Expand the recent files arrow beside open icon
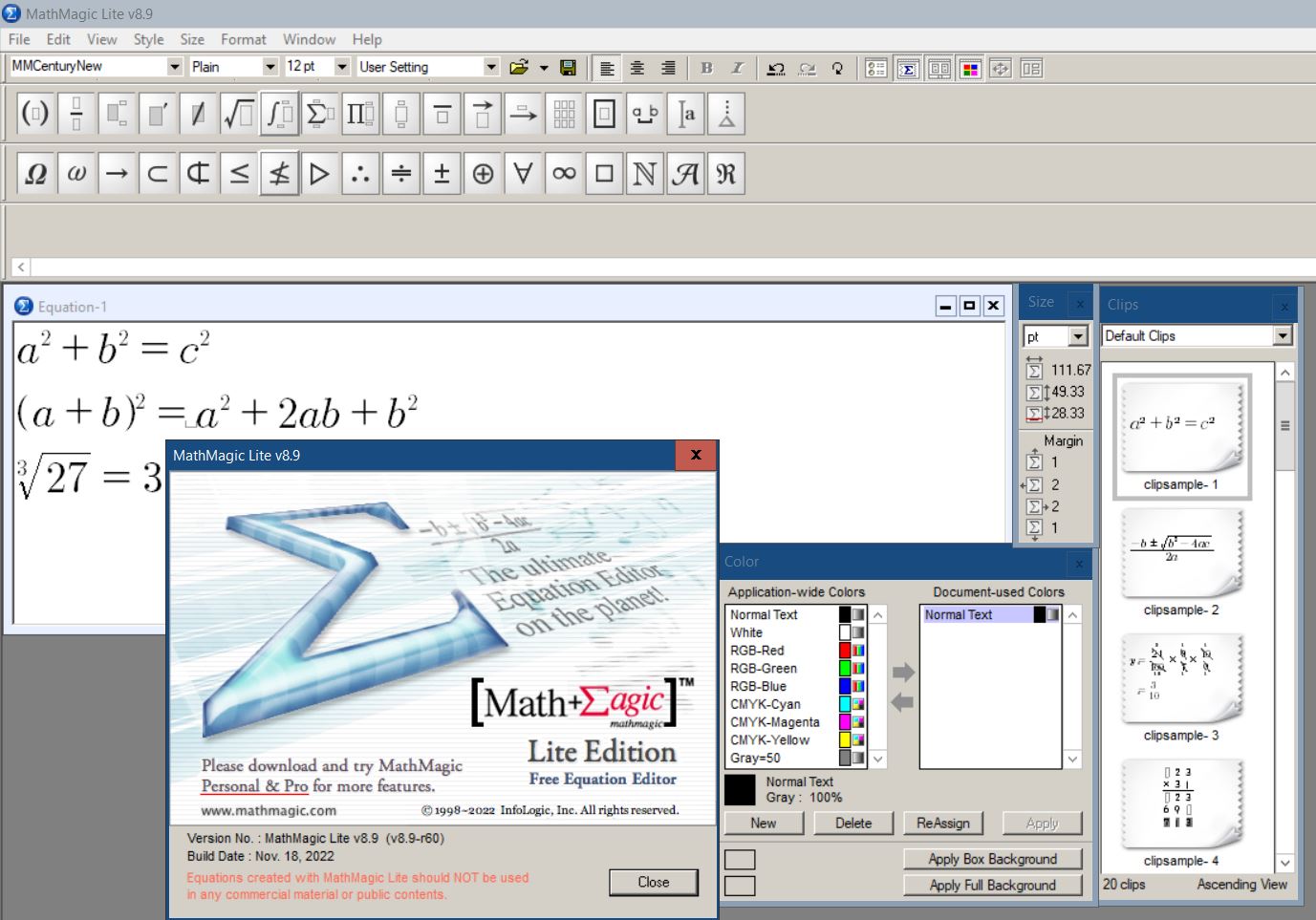Image resolution: width=1316 pixels, height=920 pixels. point(544,68)
